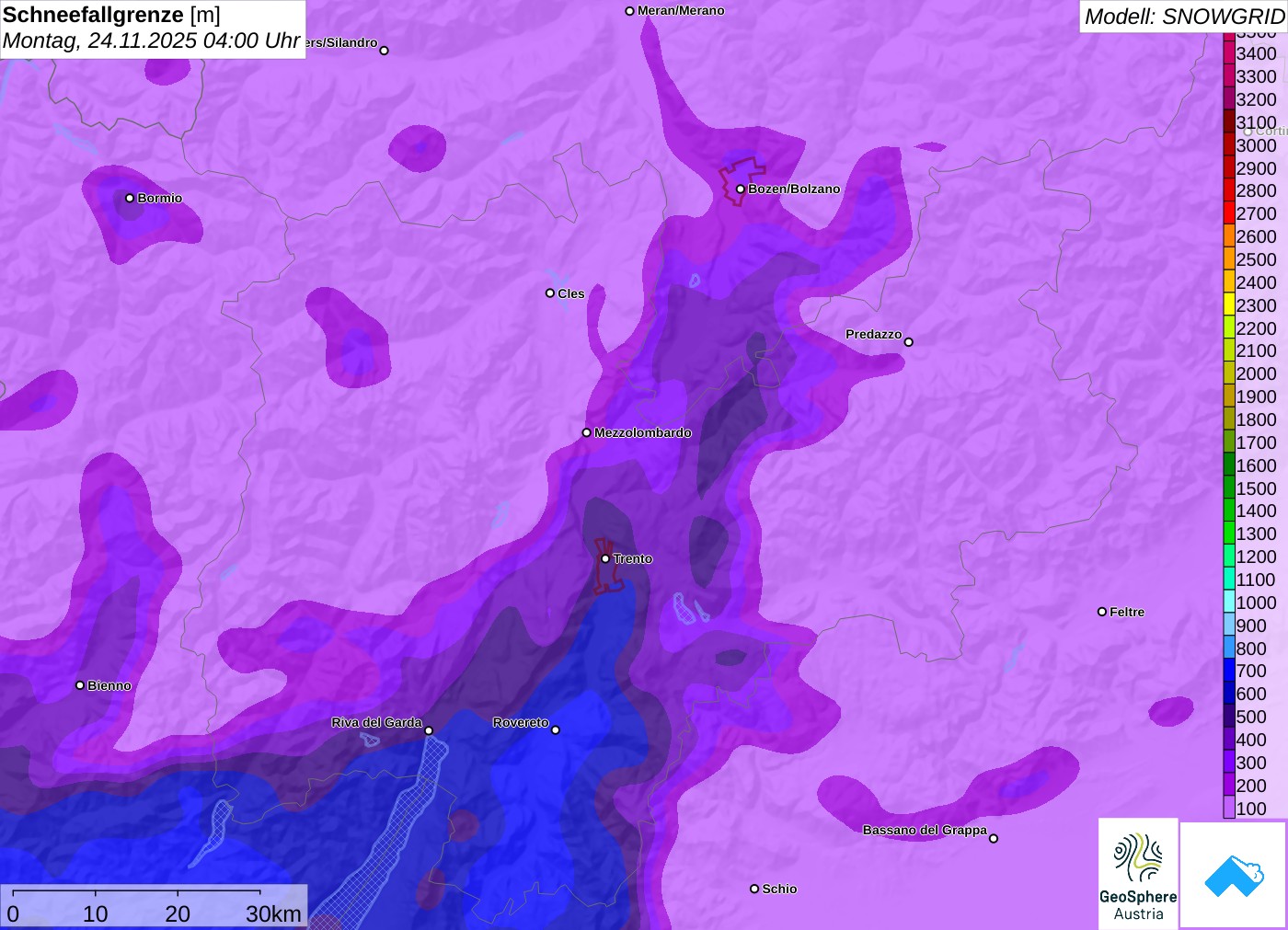Click the '30km' scale bar label
This screenshot has width=1288, height=930.
tap(273, 913)
